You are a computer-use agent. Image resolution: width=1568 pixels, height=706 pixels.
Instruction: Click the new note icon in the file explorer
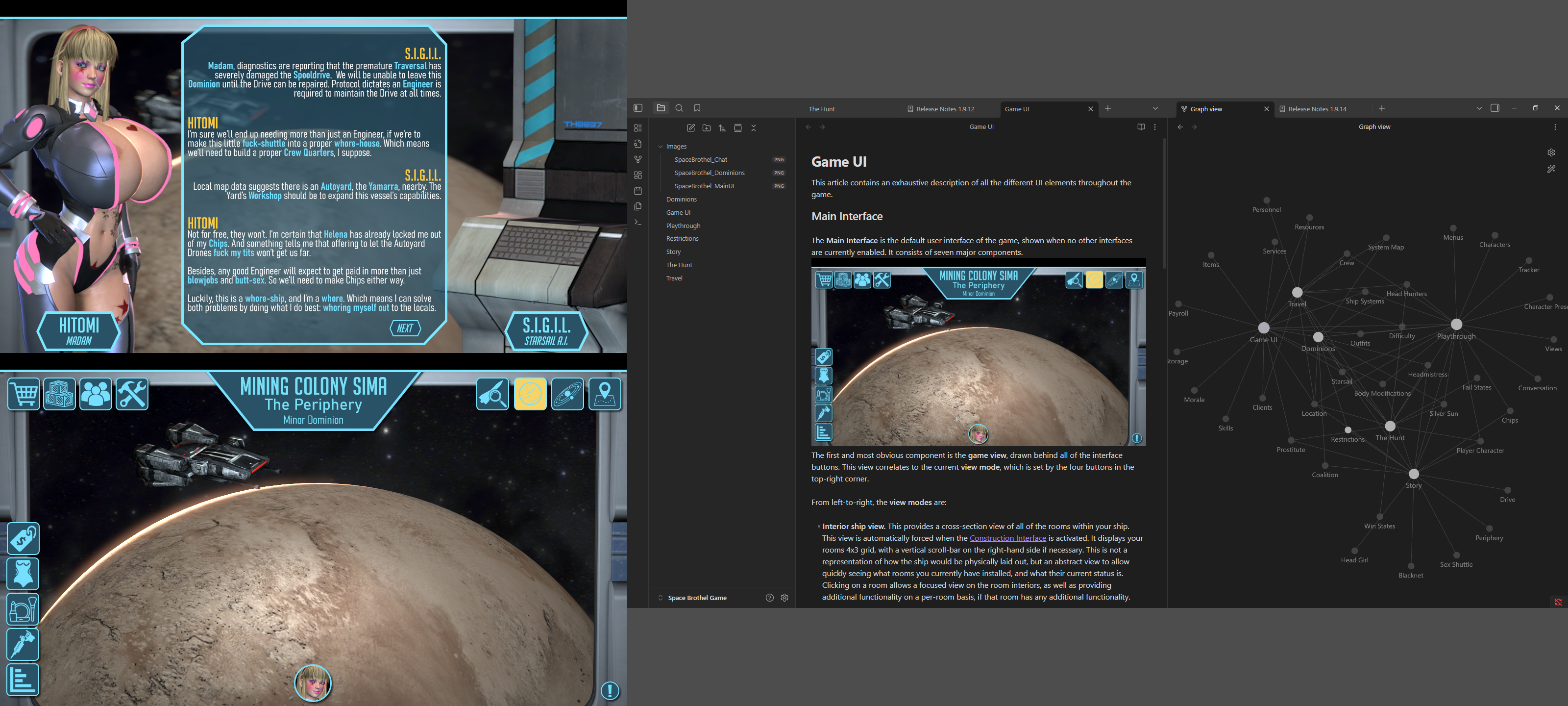coord(691,128)
